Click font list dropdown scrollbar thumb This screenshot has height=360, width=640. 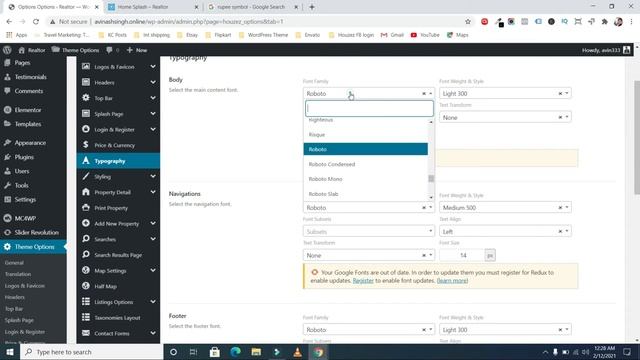pyautogui.click(x=431, y=178)
